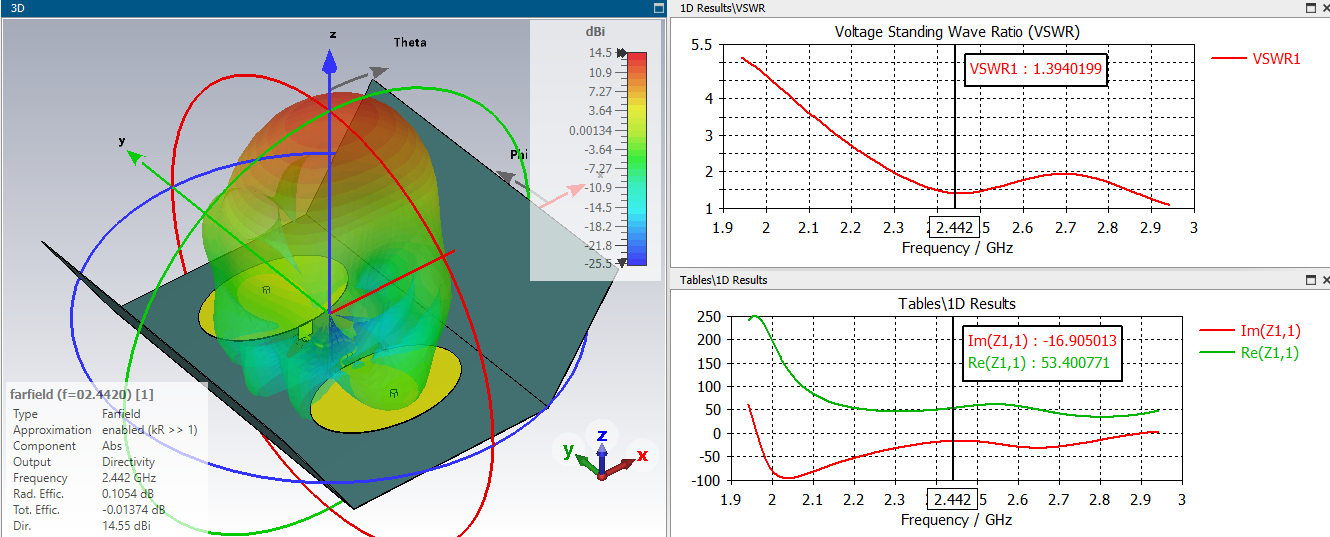This screenshot has height=537, width=1330.
Task: Maximize the 1D Results VSWR panel
Action: 1311,8
